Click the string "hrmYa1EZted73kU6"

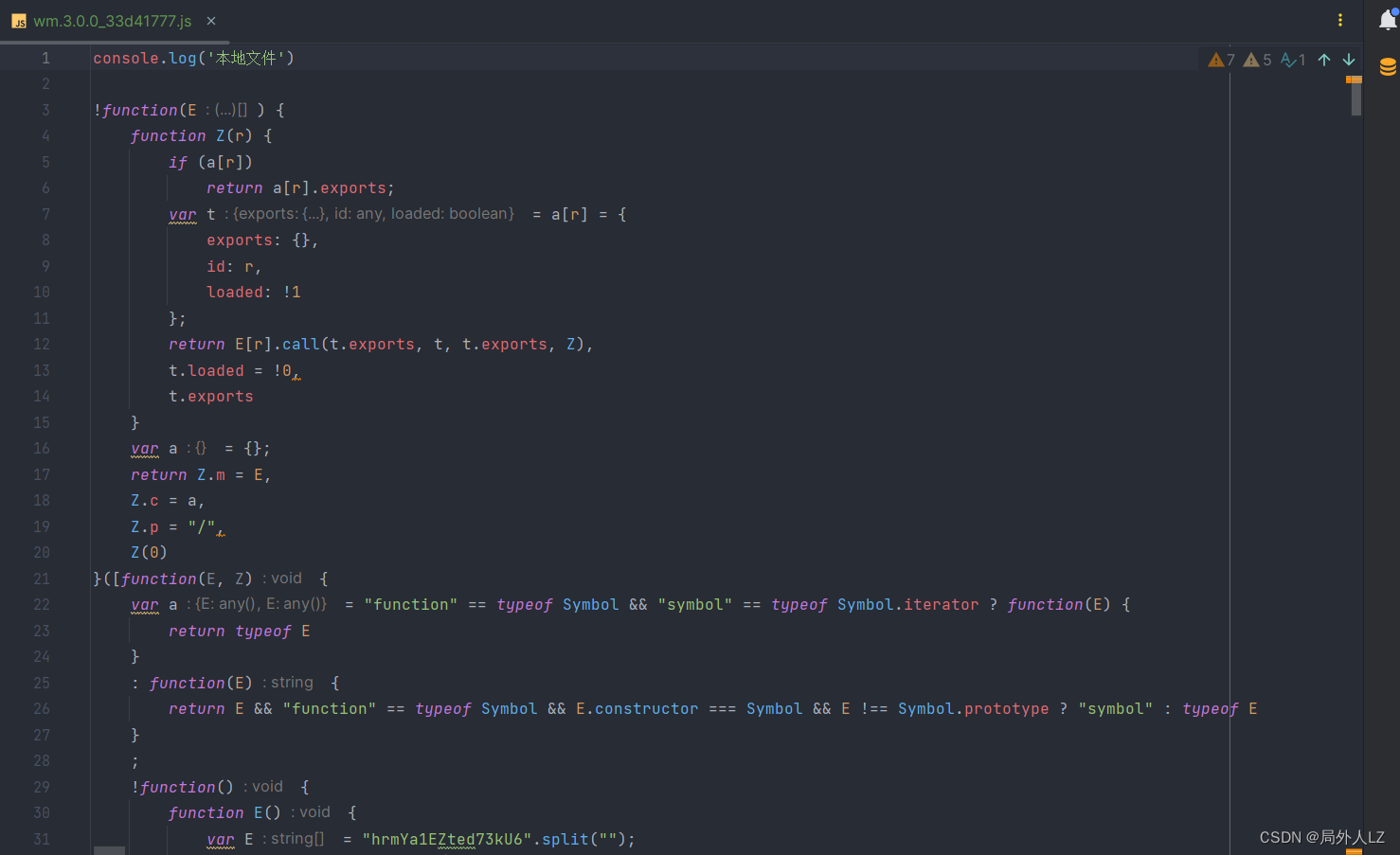tap(446, 839)
